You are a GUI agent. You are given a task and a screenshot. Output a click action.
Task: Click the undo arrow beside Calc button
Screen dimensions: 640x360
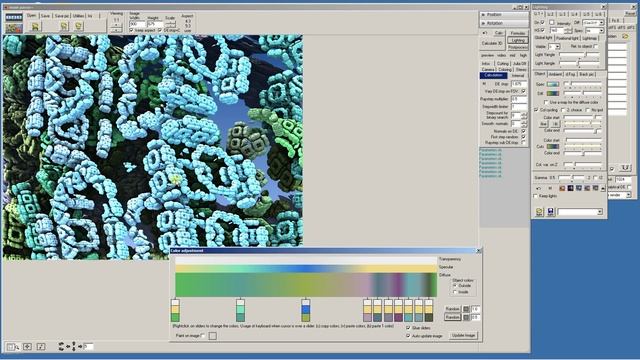(485, 33)
